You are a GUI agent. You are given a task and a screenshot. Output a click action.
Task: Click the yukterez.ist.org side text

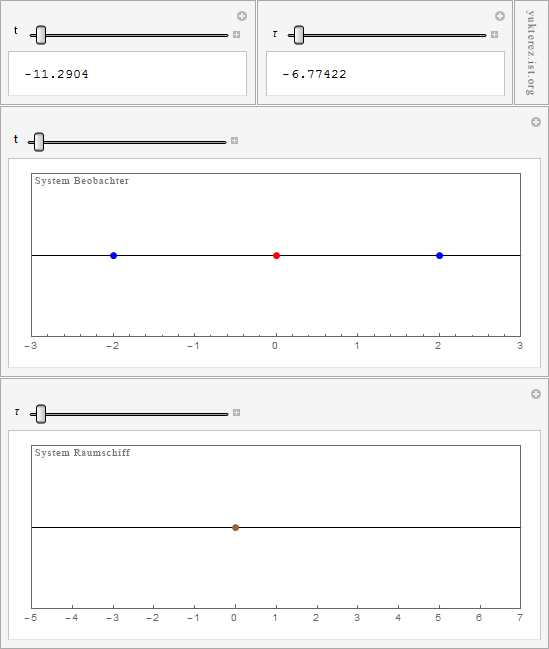click(531, 53)
